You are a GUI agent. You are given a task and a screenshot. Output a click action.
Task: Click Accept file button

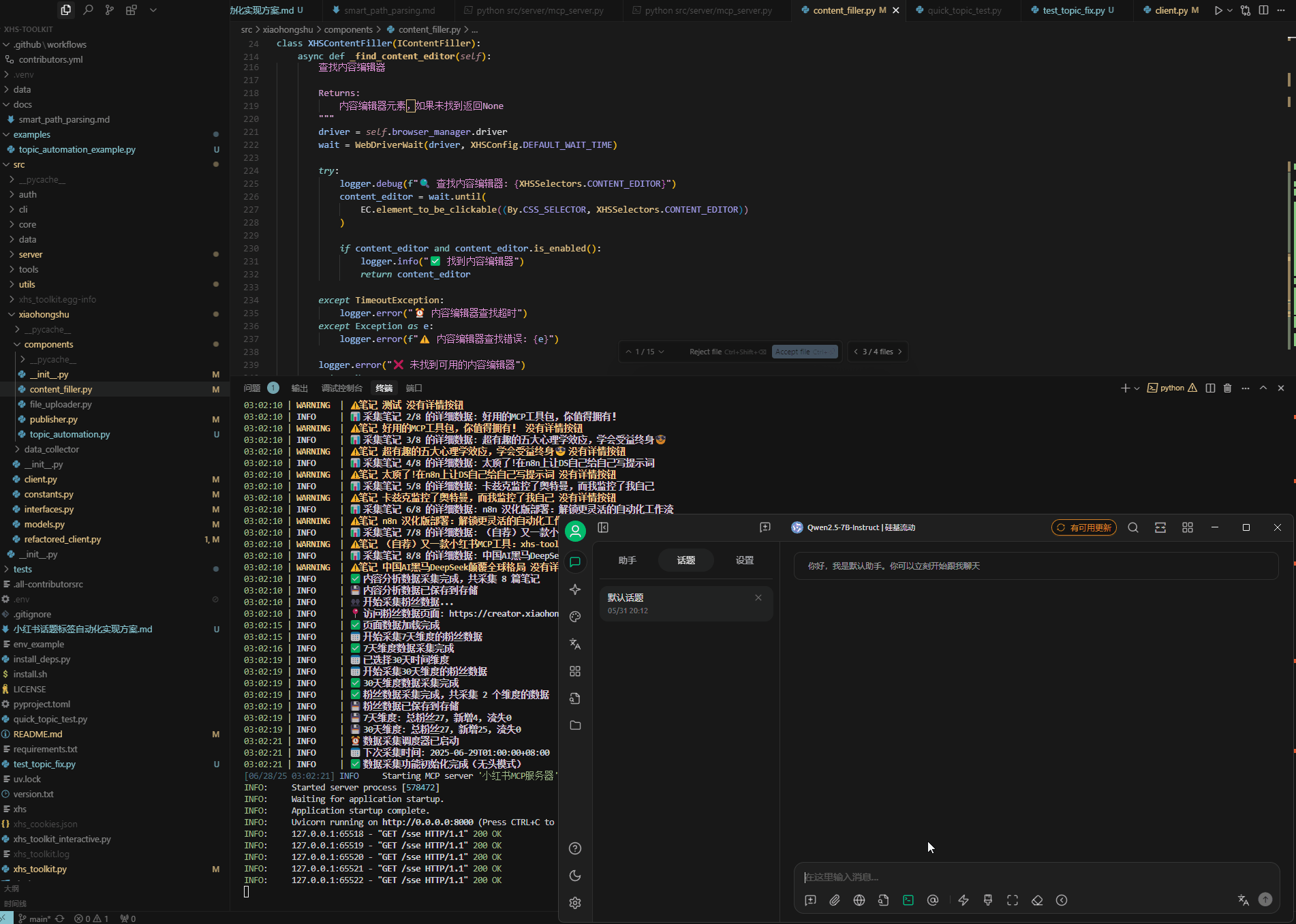point(805,352)
